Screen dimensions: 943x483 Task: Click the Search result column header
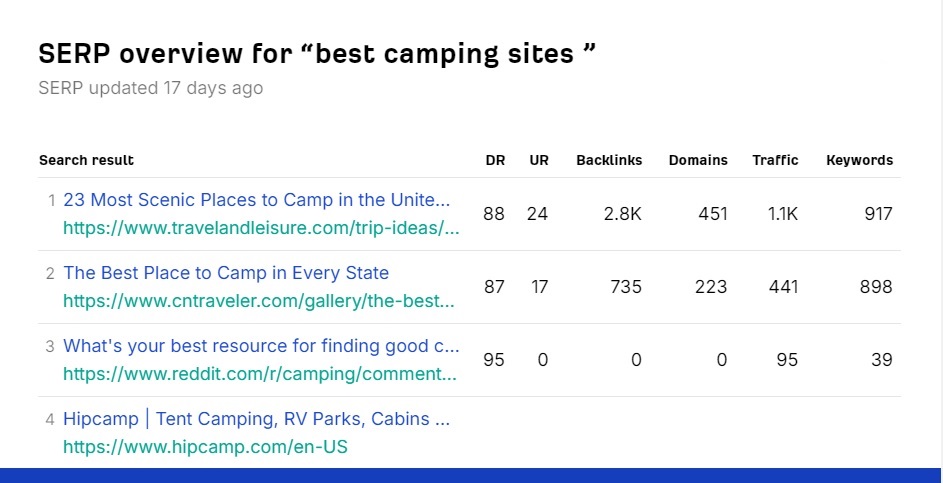[x=87, y=161]
